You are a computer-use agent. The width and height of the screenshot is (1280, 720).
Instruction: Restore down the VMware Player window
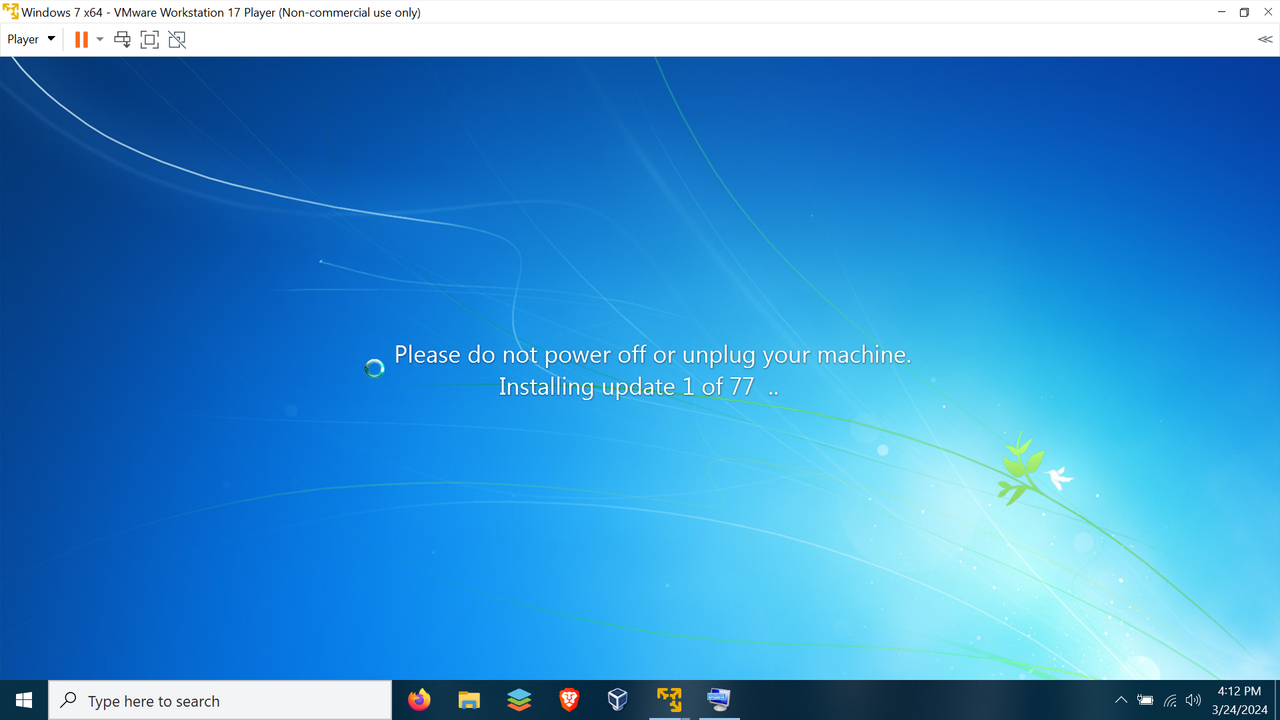pos(1244,12)
